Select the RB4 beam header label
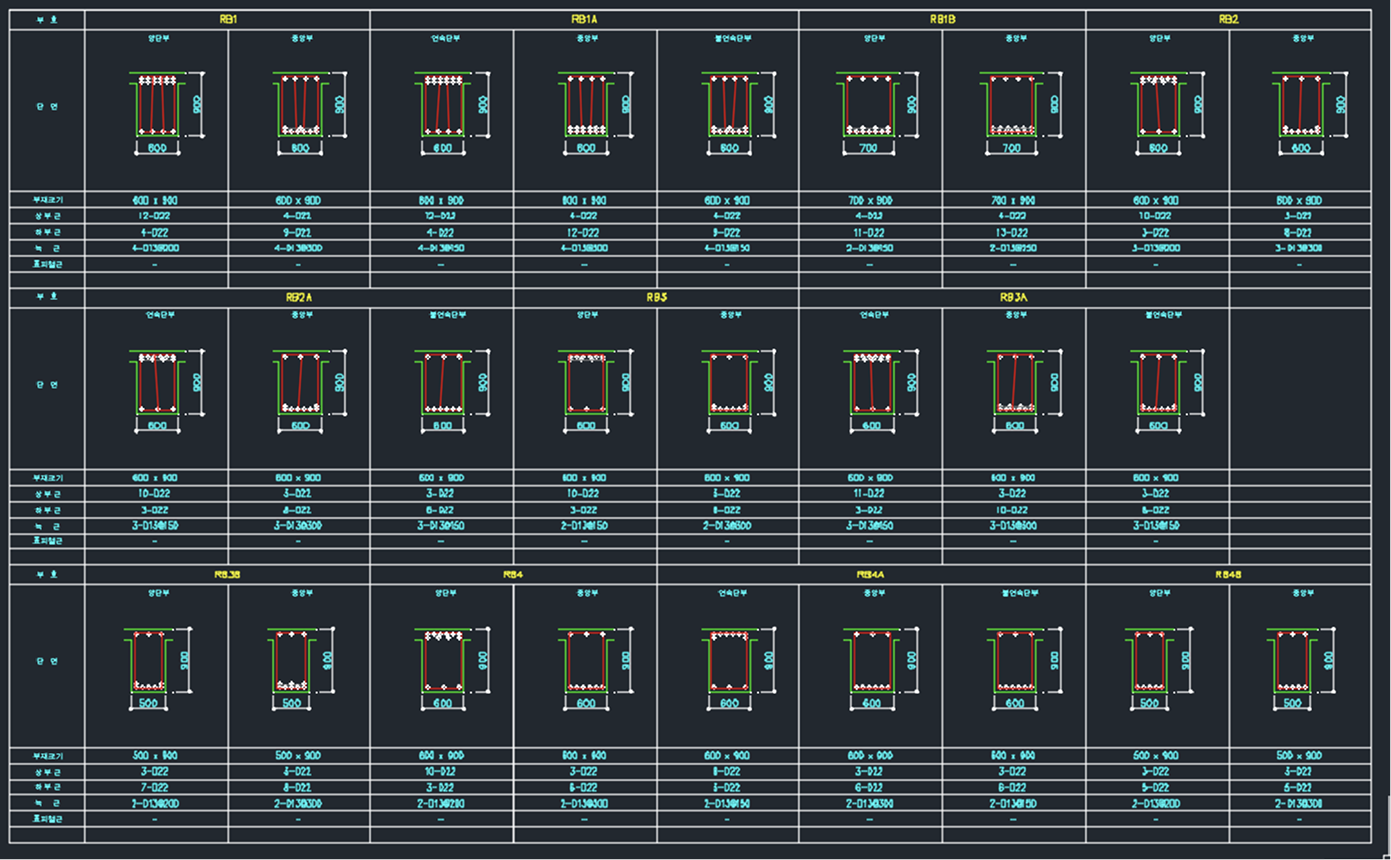 (x=513, y=575)
